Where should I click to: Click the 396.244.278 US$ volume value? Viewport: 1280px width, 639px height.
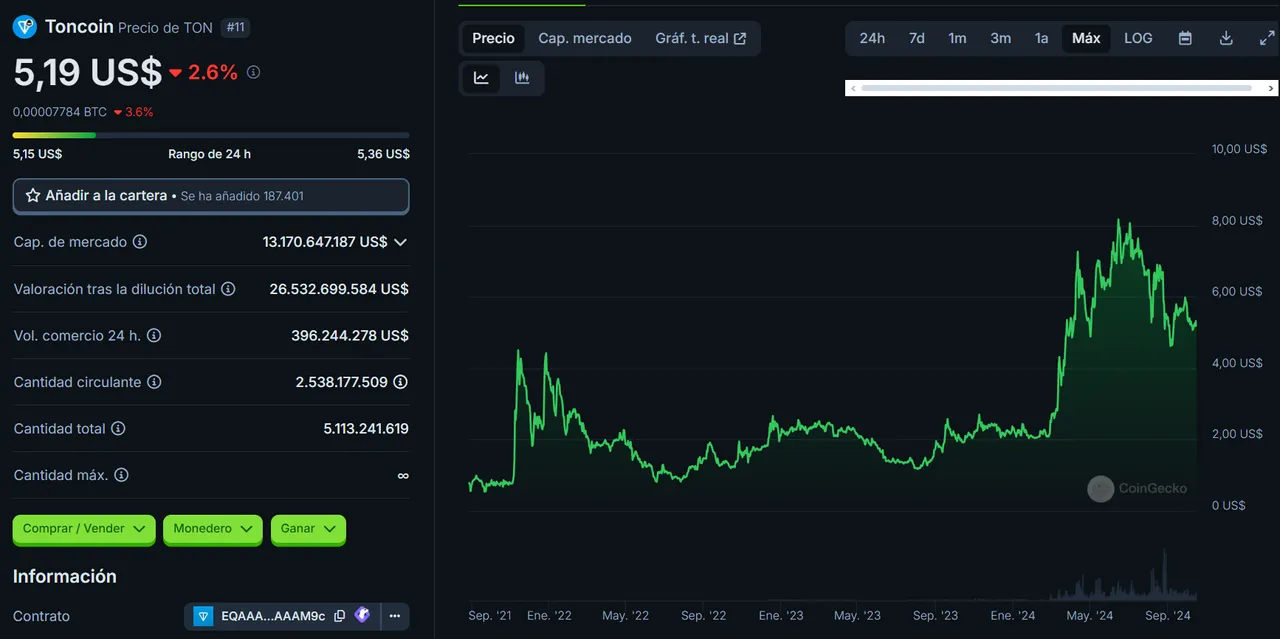click(350, 336)
